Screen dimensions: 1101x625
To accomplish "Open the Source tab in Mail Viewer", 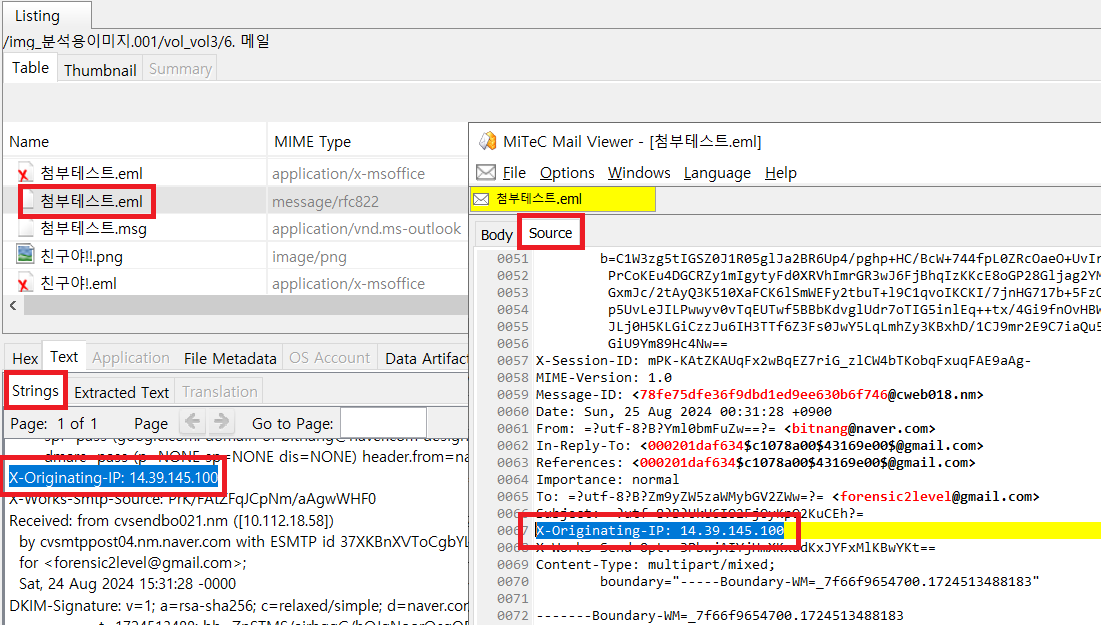I will [550, 233].
